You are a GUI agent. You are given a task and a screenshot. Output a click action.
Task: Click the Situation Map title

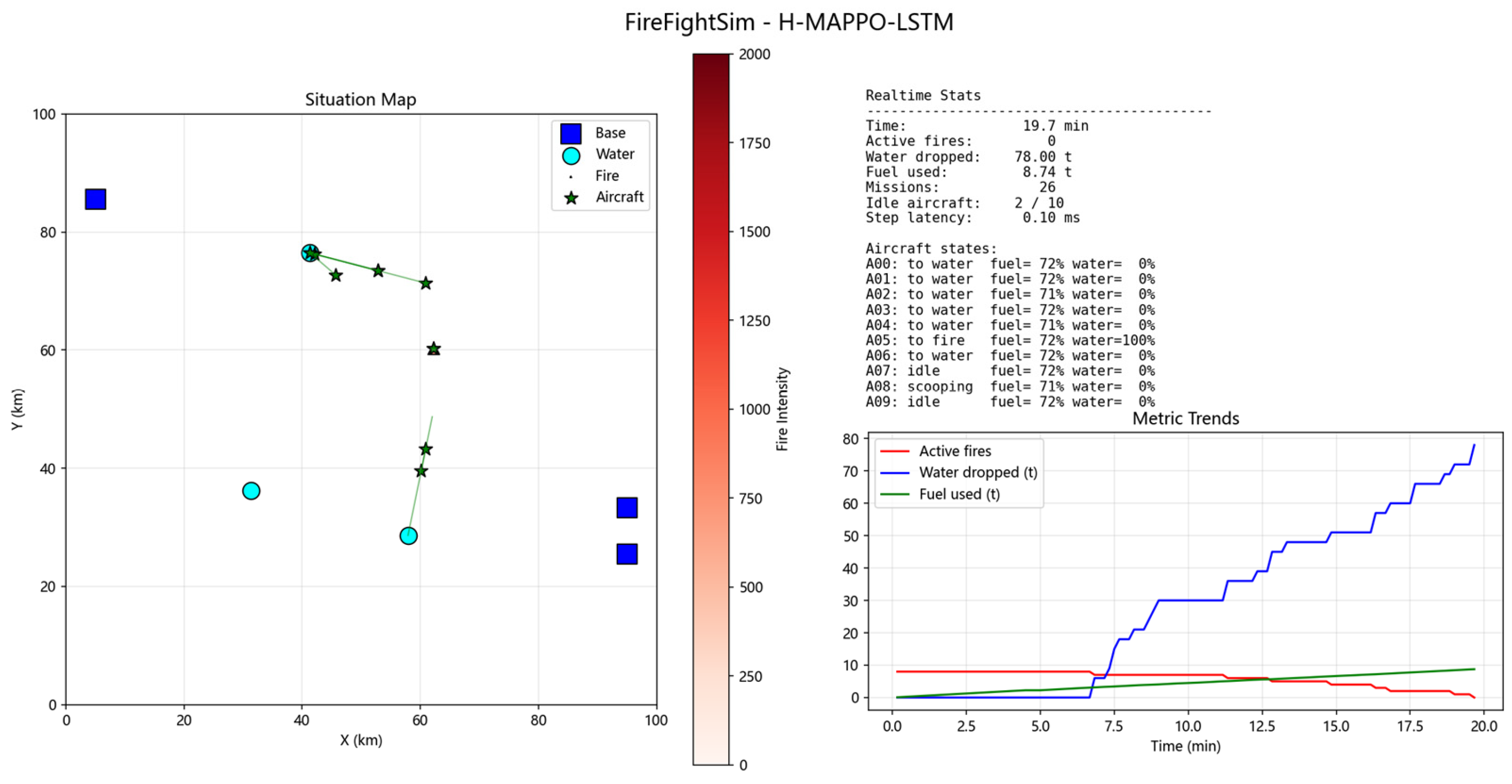click(x=361, y=99)
